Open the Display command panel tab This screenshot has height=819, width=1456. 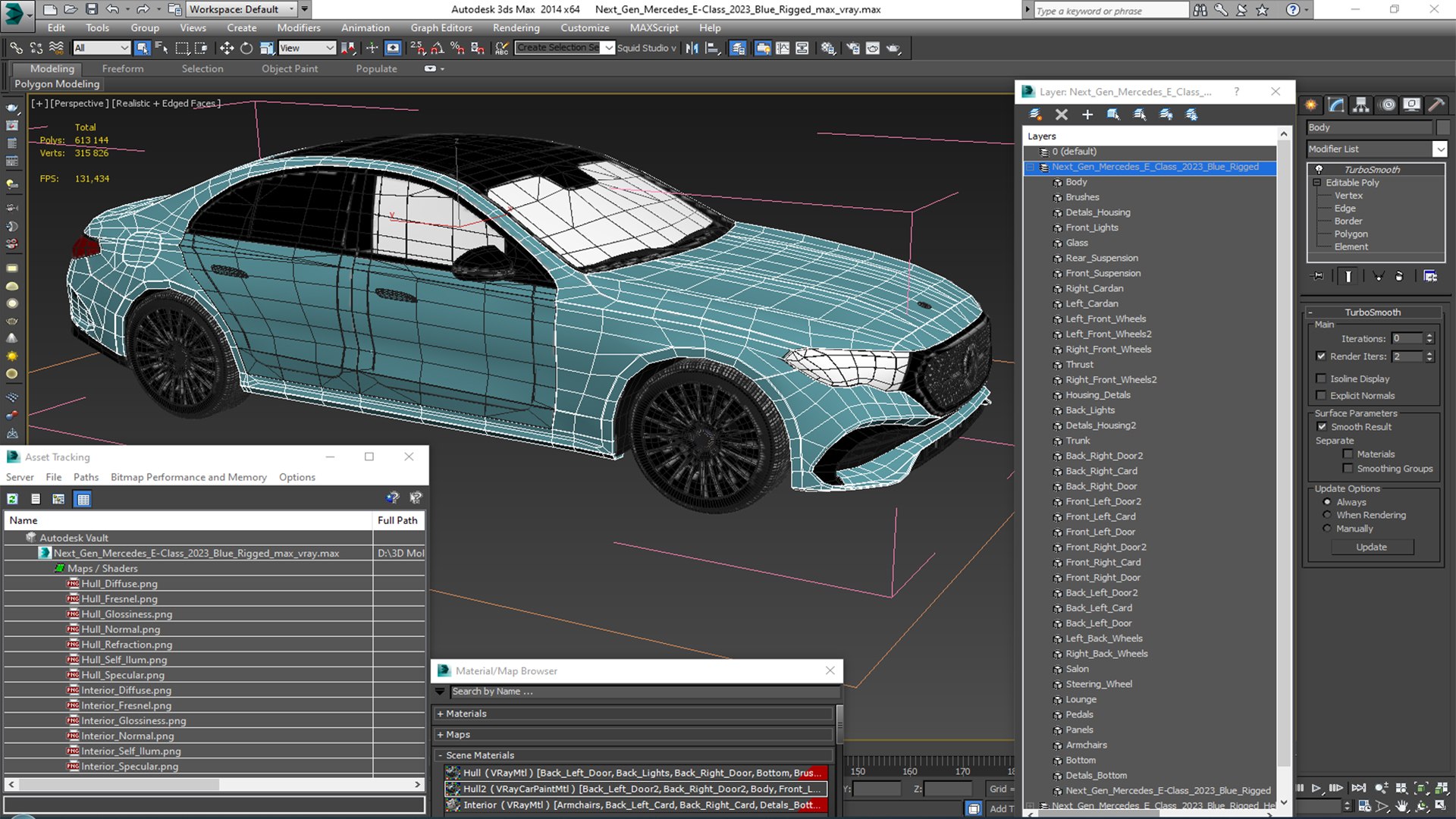1412,105
